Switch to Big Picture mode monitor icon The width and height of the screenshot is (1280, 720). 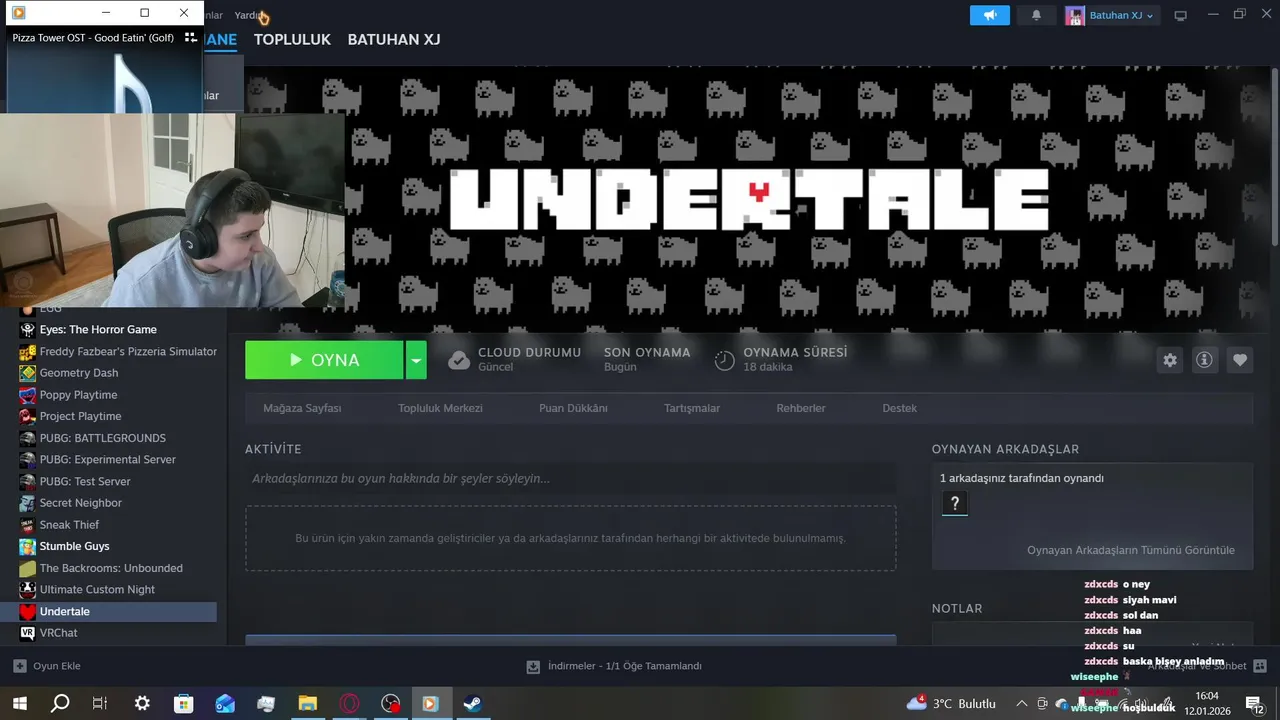coord(1180,15)
